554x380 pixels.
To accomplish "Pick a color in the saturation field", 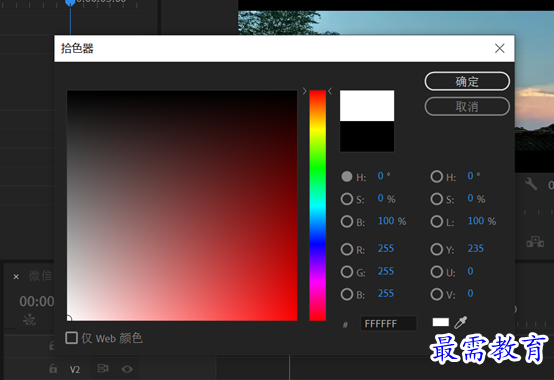I will coord(182,206).
